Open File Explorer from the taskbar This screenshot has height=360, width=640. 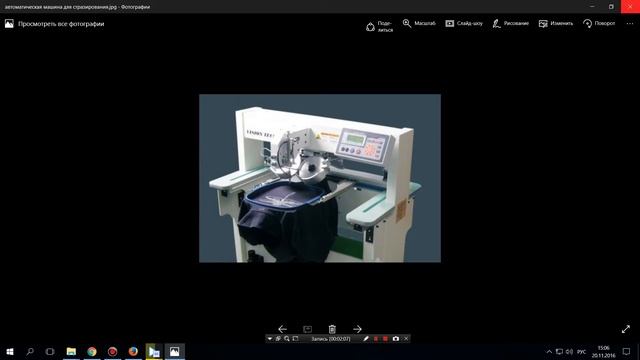click(x=71, y=351)
